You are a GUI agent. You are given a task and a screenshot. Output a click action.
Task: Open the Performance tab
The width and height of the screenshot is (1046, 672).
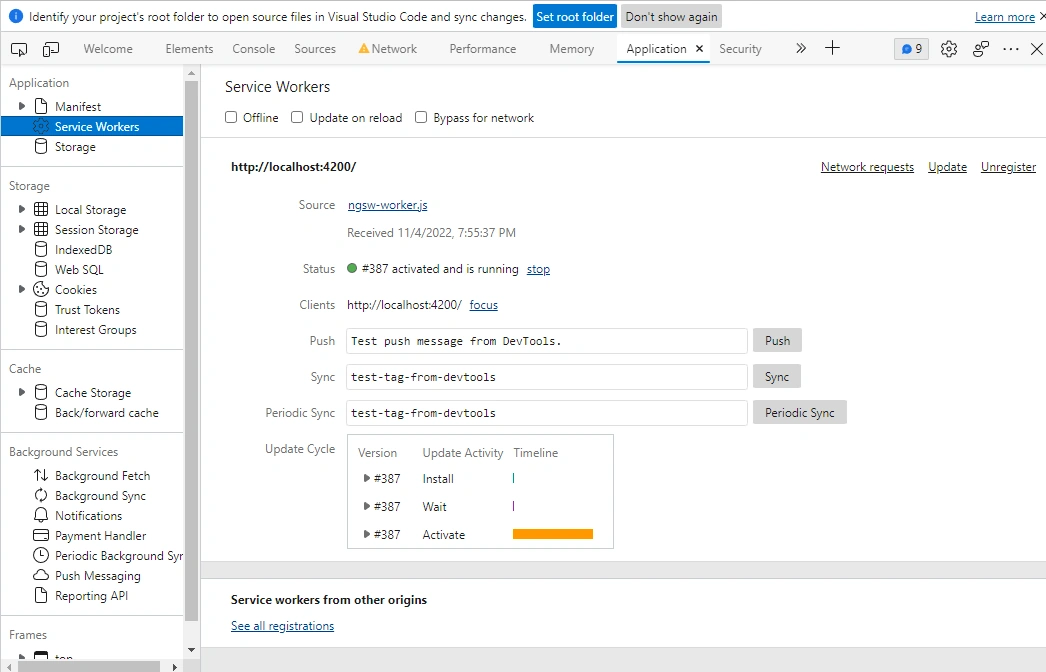(x=482, y=49)
